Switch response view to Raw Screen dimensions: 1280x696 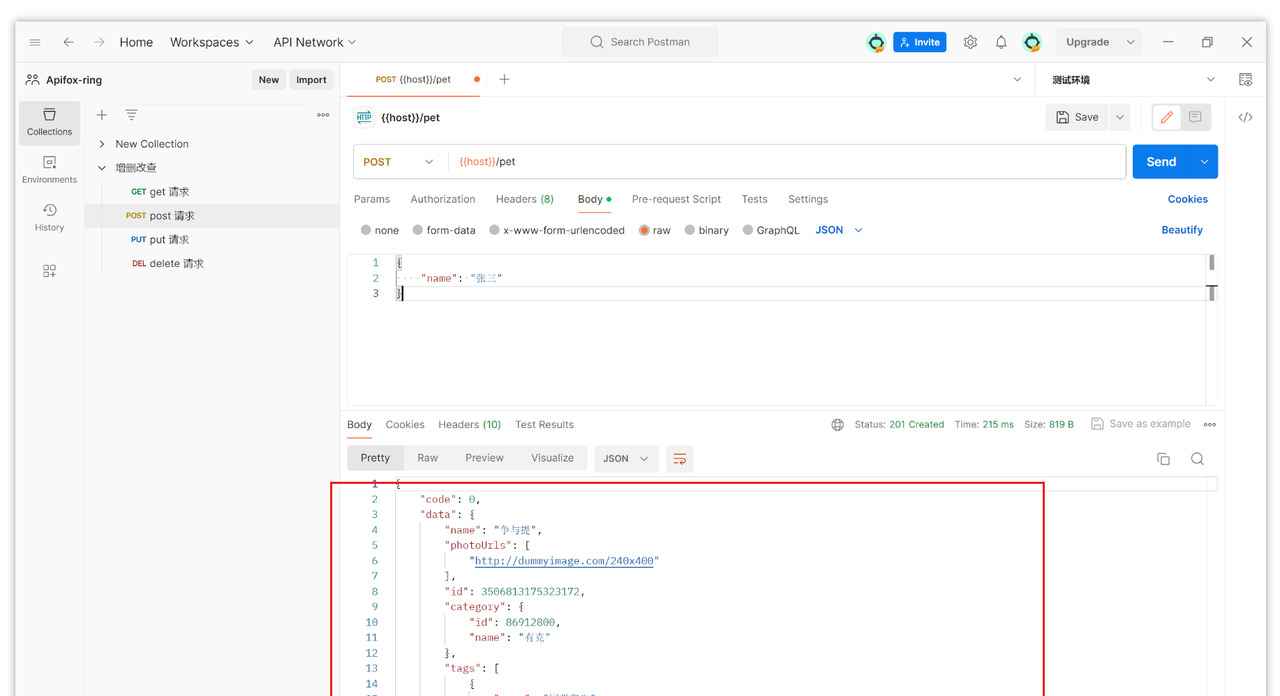click(x=427, y=458)
